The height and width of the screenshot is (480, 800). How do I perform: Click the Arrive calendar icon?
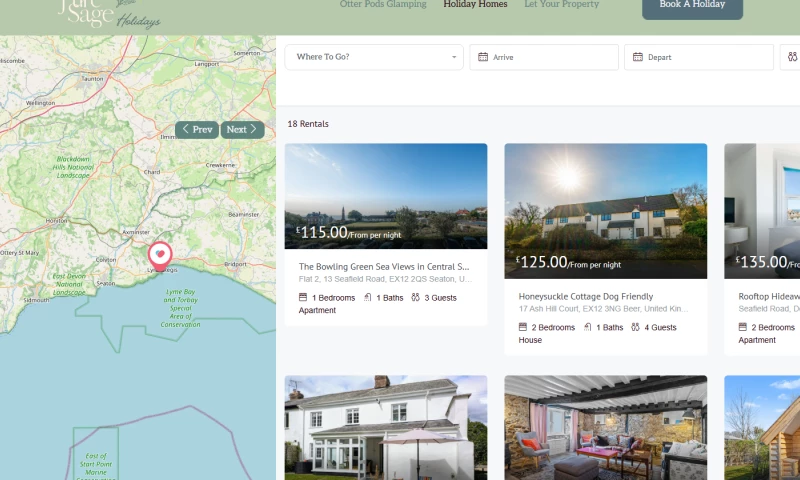pos(483,57)
